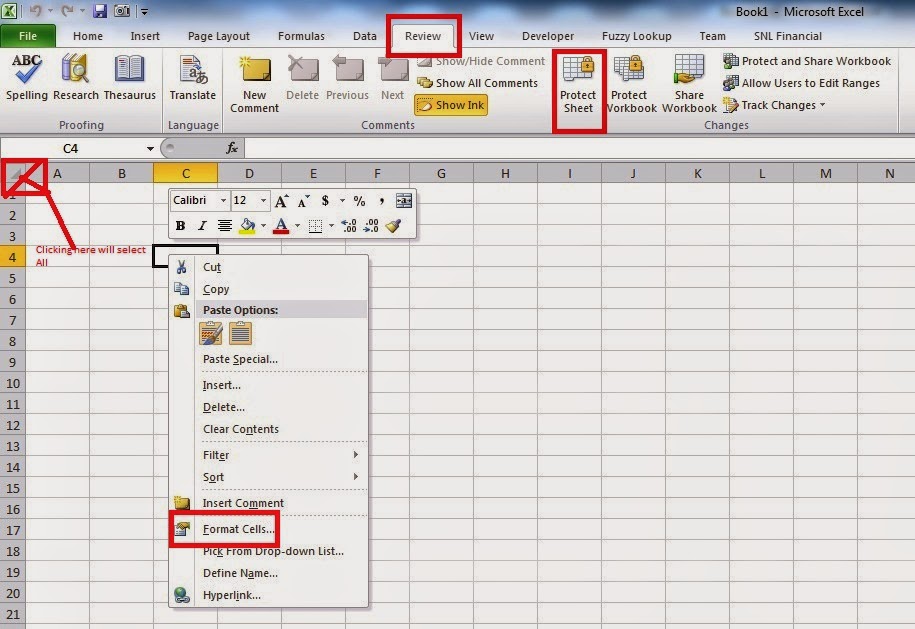Switch to the Developer tab
The width and height of the screenshot is (915, 629).
click(x=548, y=36)
